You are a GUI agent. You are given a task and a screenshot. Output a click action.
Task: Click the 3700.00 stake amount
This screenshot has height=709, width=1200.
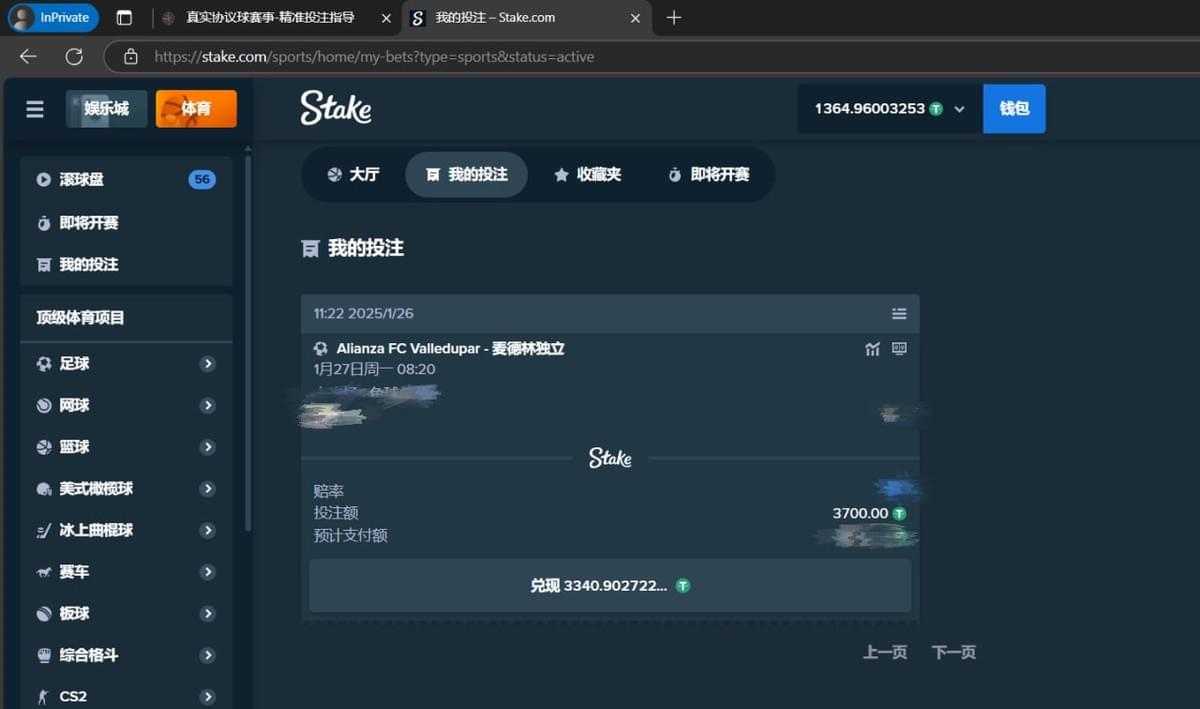click(x=860, y=513)
